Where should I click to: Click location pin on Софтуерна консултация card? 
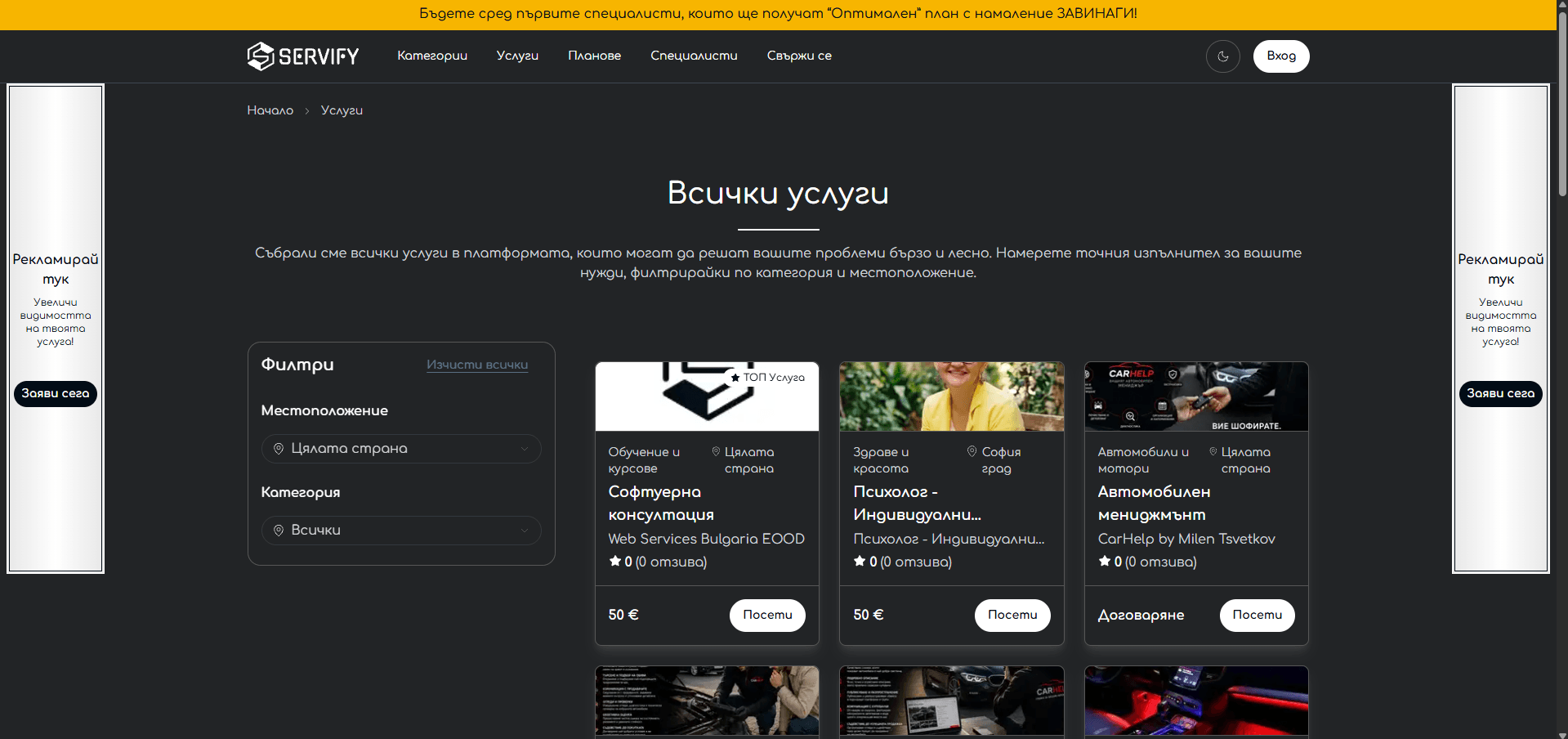(716, 452)
